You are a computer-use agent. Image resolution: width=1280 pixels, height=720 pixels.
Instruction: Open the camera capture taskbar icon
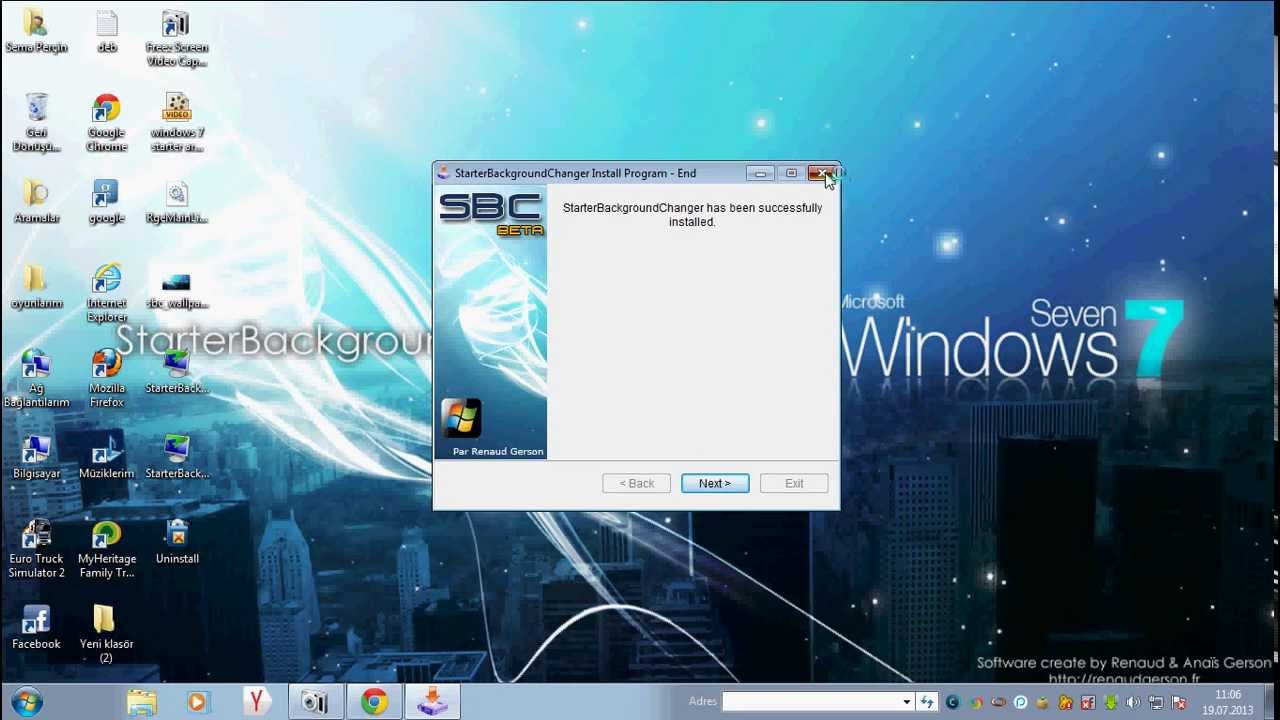(315, 702)
